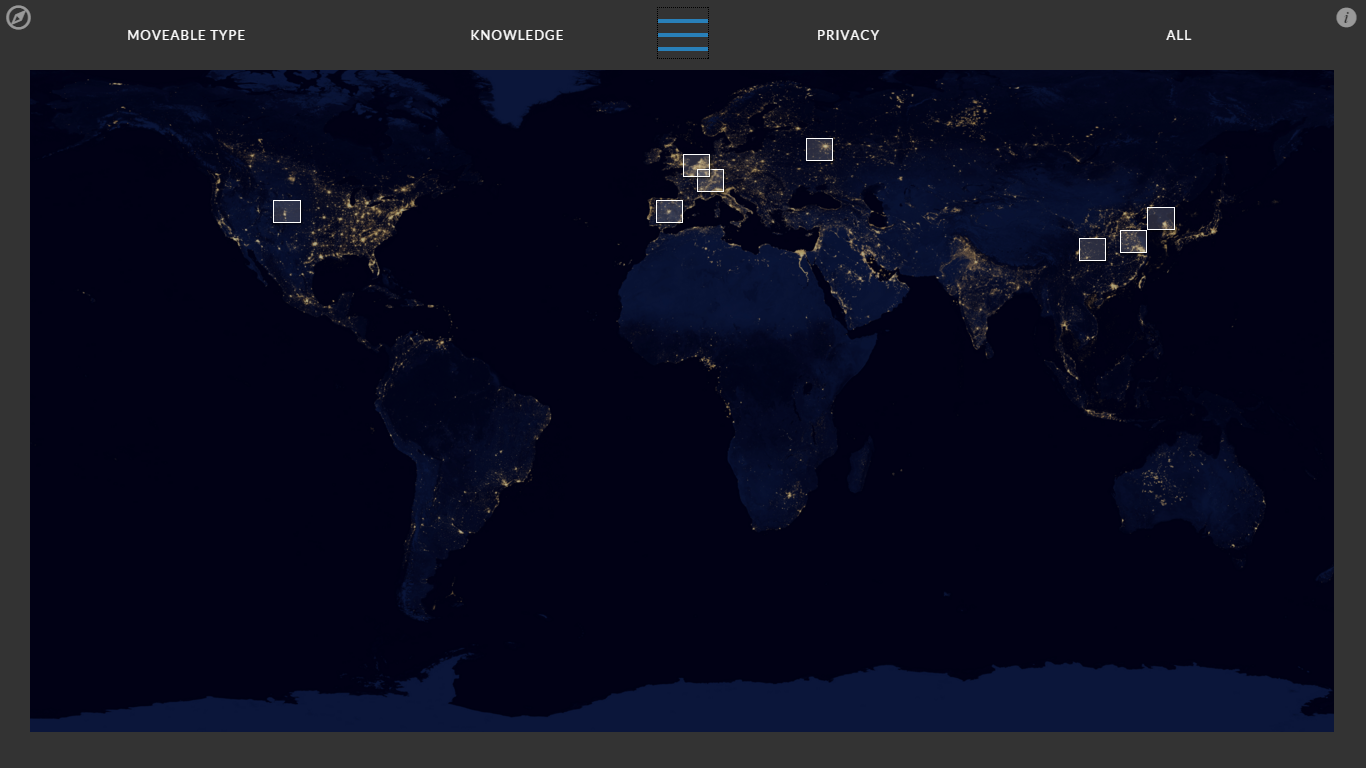Click the map marker box over Spain

pyautogui.click(x=669, y=211)
